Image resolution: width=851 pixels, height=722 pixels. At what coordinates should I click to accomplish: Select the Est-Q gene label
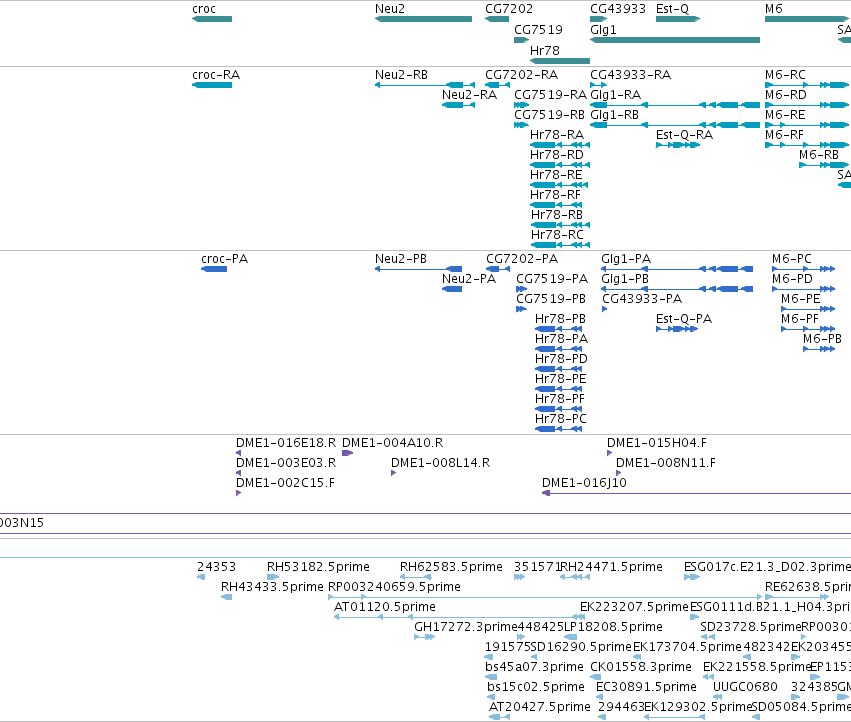click(672, 9)
